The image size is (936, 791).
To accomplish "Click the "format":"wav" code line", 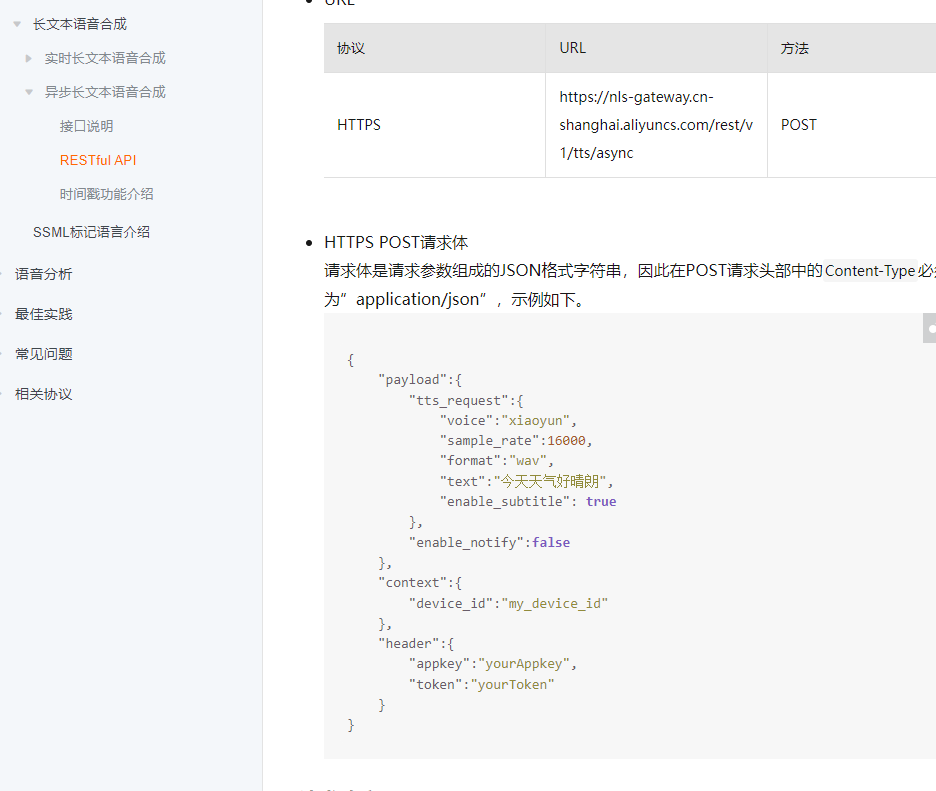I will click(497, 461).
